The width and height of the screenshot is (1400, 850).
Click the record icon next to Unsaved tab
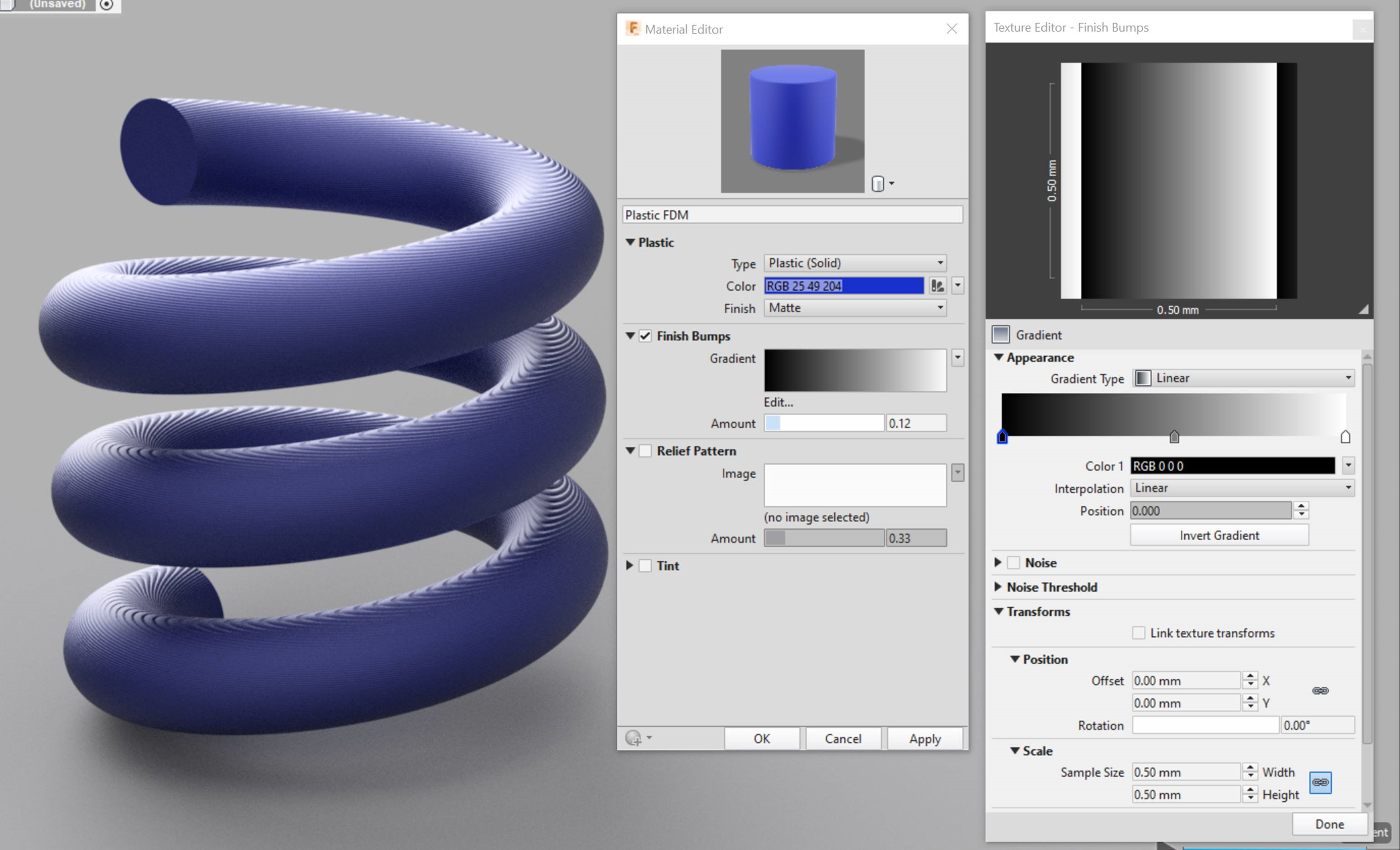point(106,5)
